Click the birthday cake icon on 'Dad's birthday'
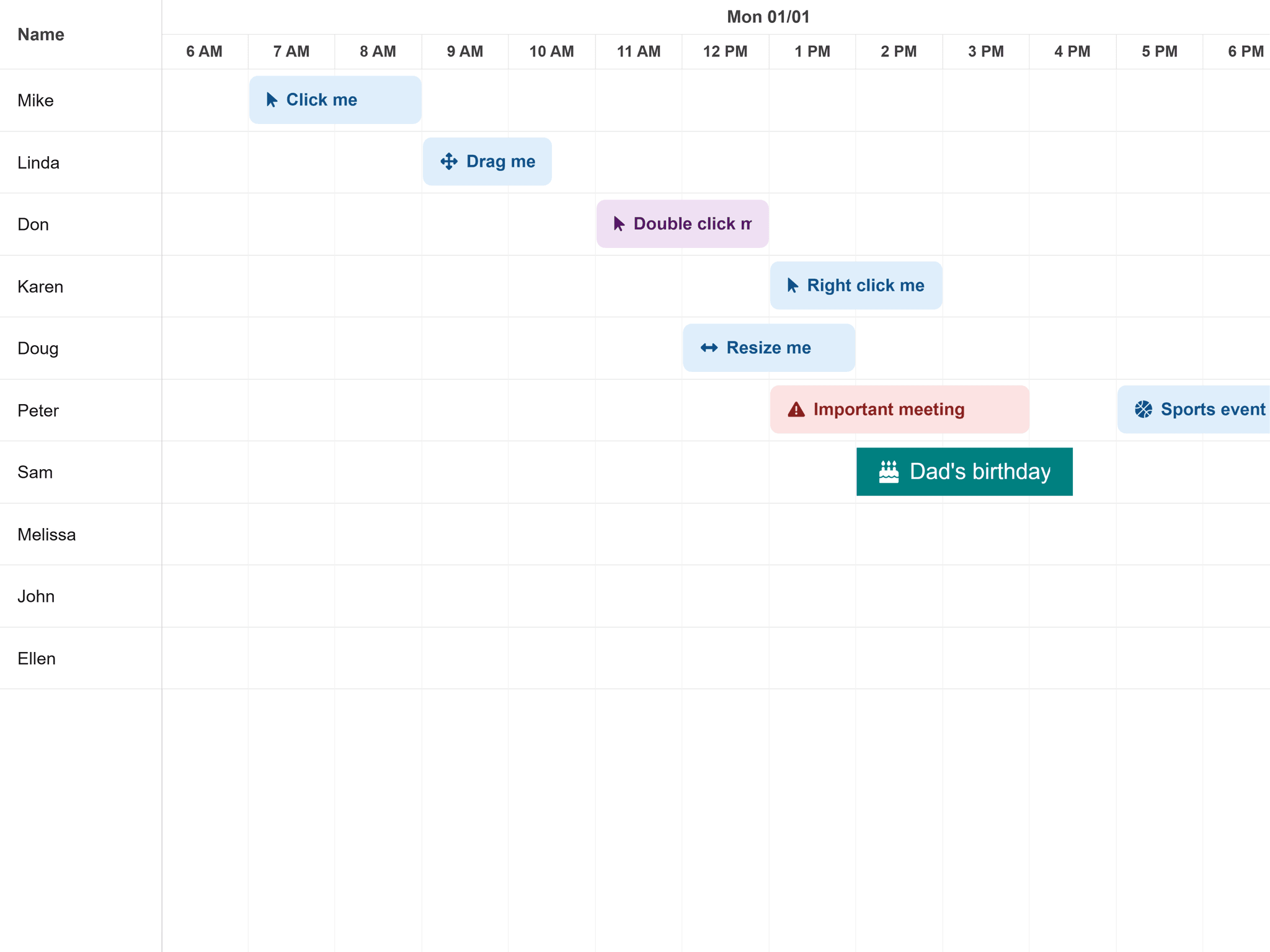Image resolution: width=1270 pixels, height=952 pixels. click(889, 471)
